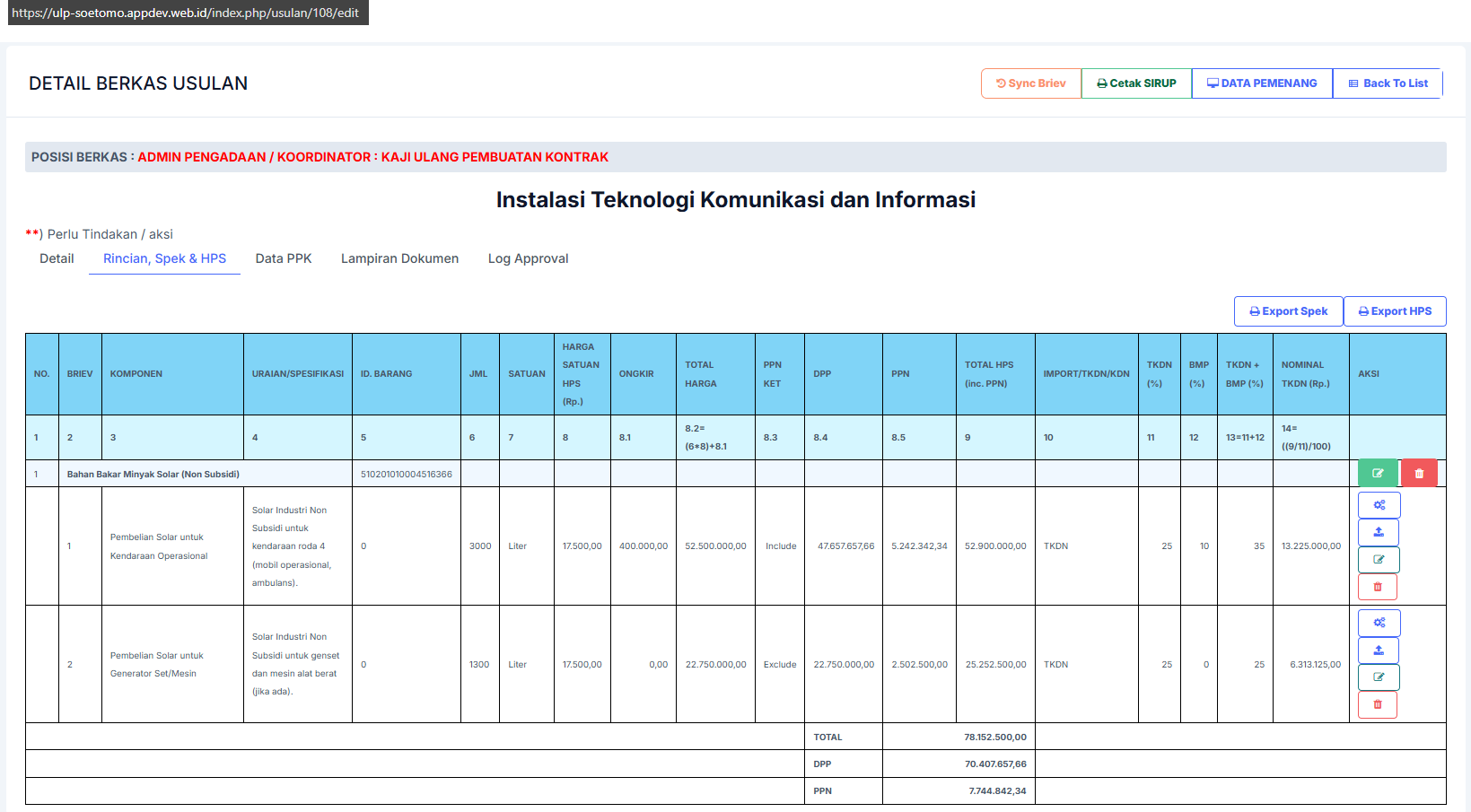Image resolution: width=1471 pixels, height=812 pixels.
Task: Open gears settings icon for Kendaraan Operasional item
Action: tap(1379, 505)
